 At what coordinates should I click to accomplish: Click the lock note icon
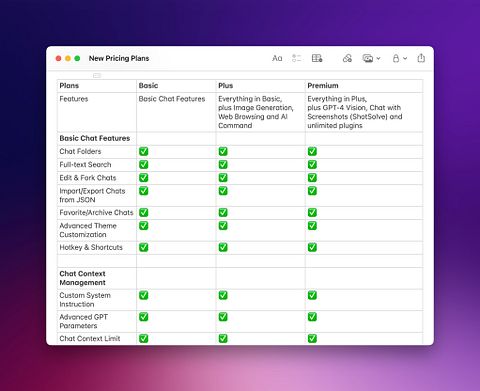coord(396,58)
